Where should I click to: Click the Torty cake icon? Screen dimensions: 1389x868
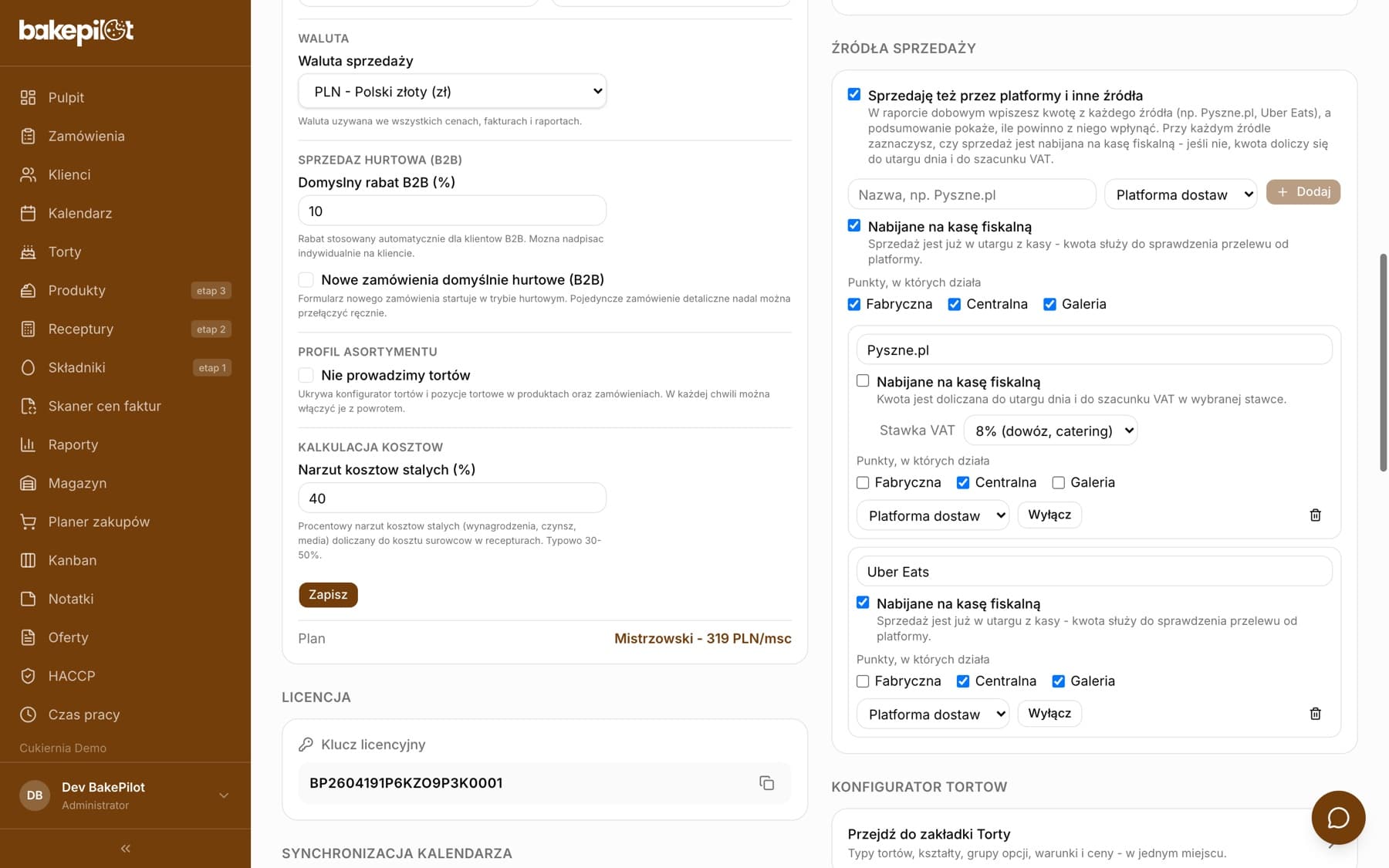[28, 252]
